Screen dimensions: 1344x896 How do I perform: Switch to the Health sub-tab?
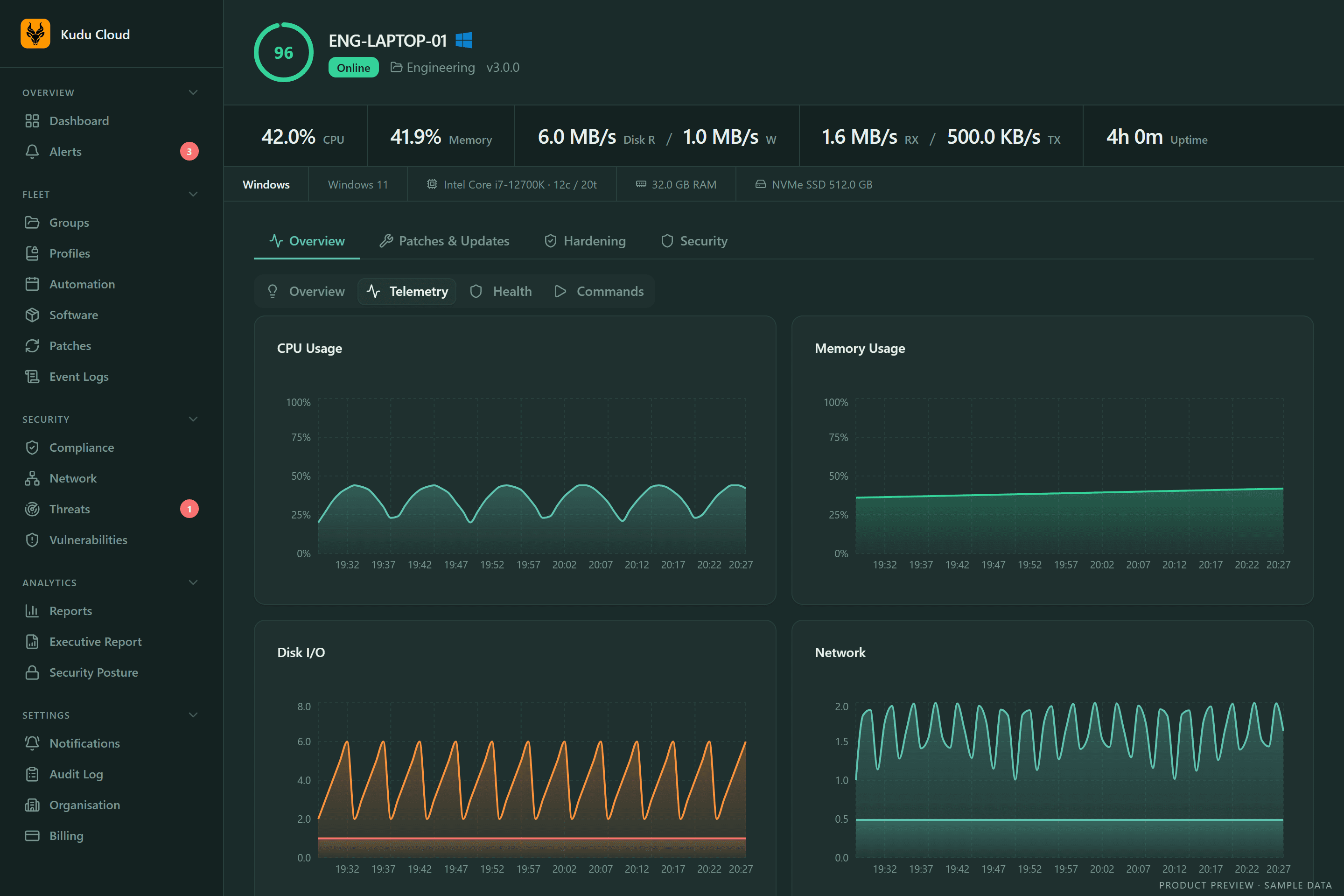[501, 291]
